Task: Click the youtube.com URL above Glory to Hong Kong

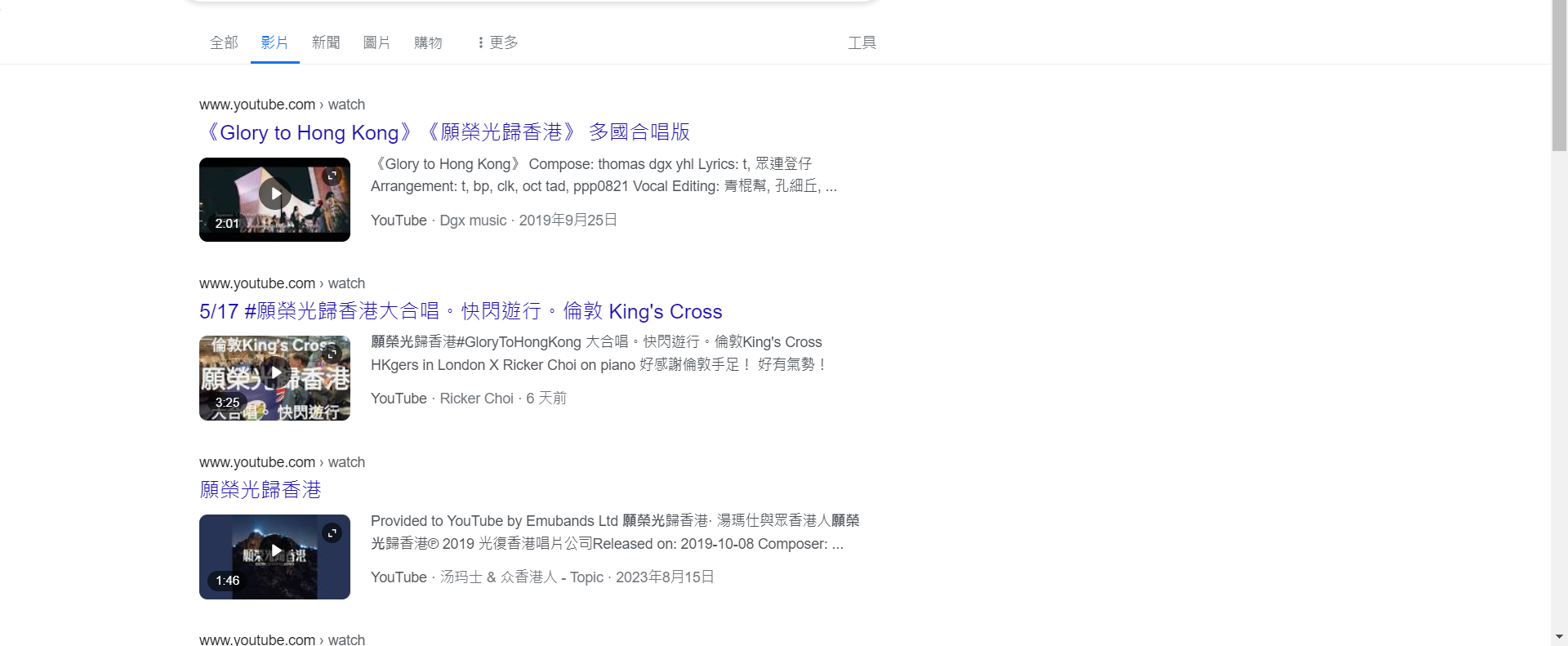Action: coord(282,105)
